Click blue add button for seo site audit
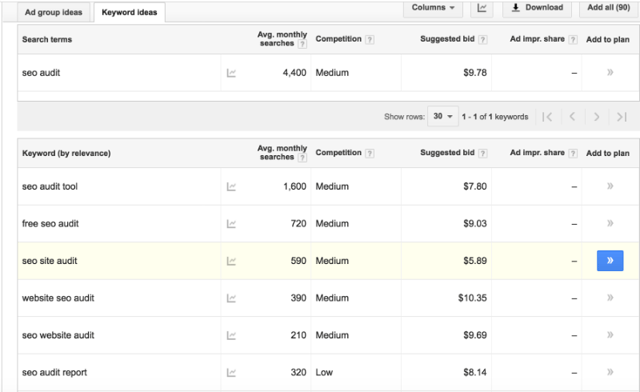640x392 pixels. tap(610, 261)
